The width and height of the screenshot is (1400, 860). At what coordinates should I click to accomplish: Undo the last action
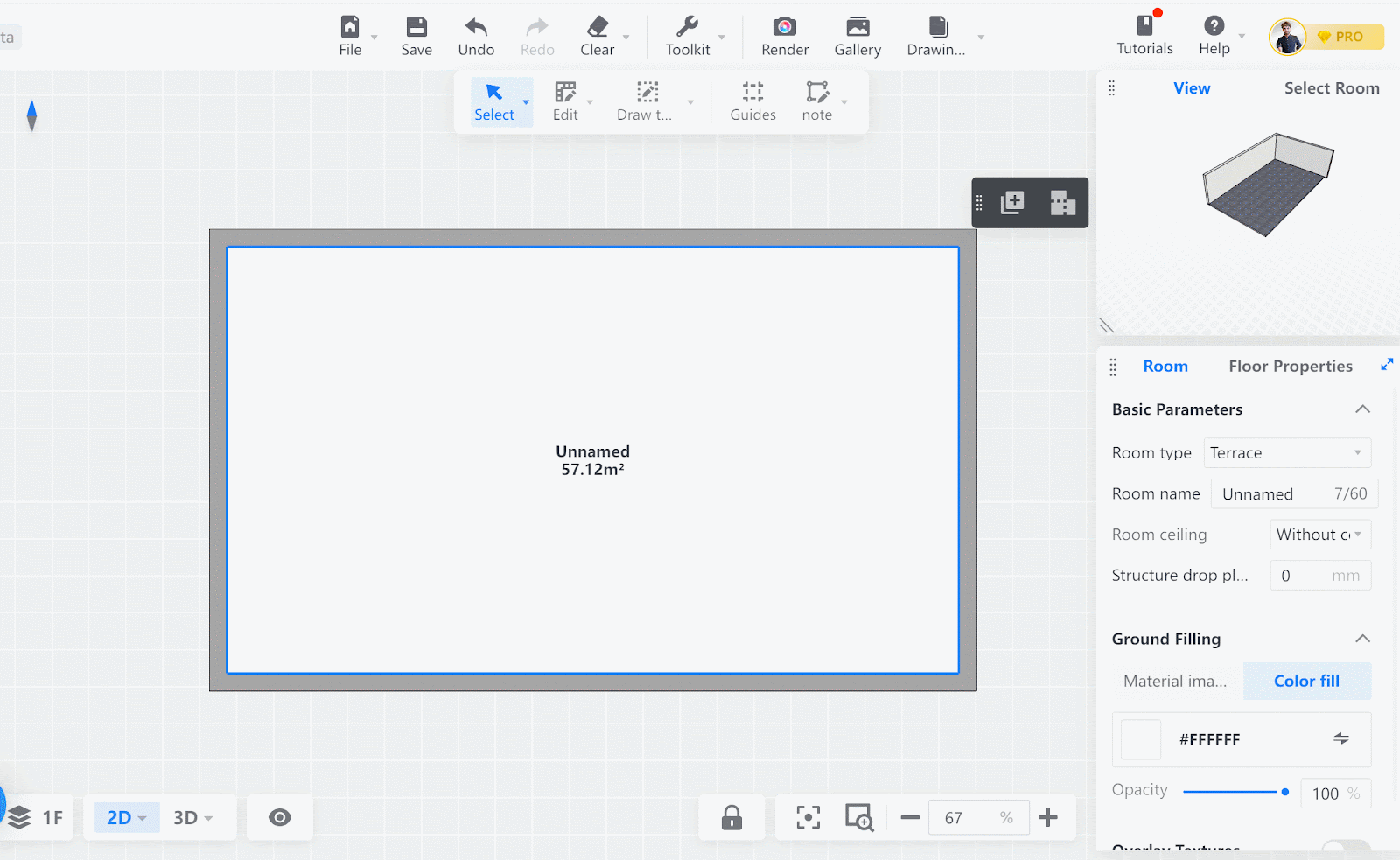(476, 37)
